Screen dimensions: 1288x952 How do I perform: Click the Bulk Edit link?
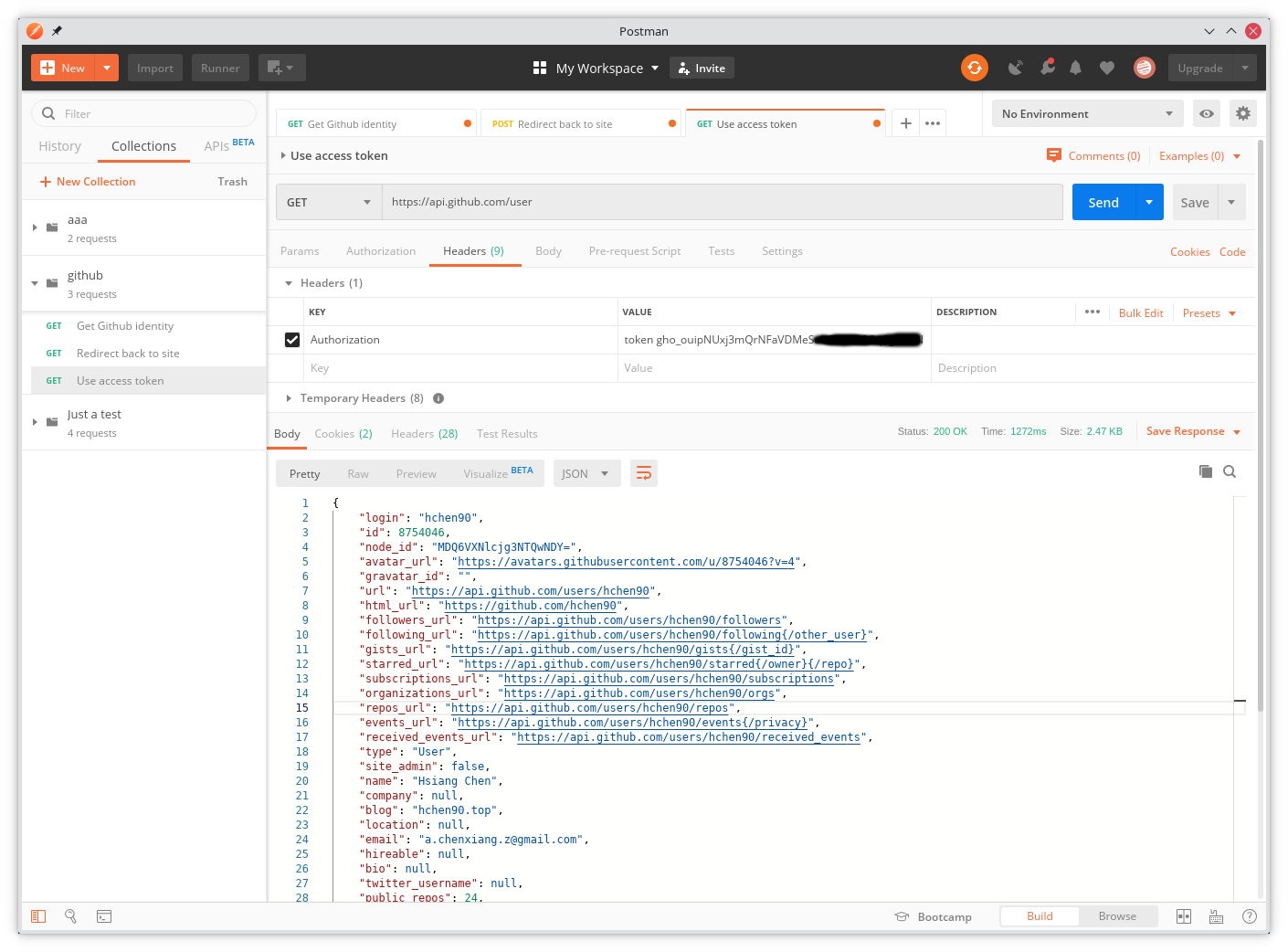[x=1141, y=313]
